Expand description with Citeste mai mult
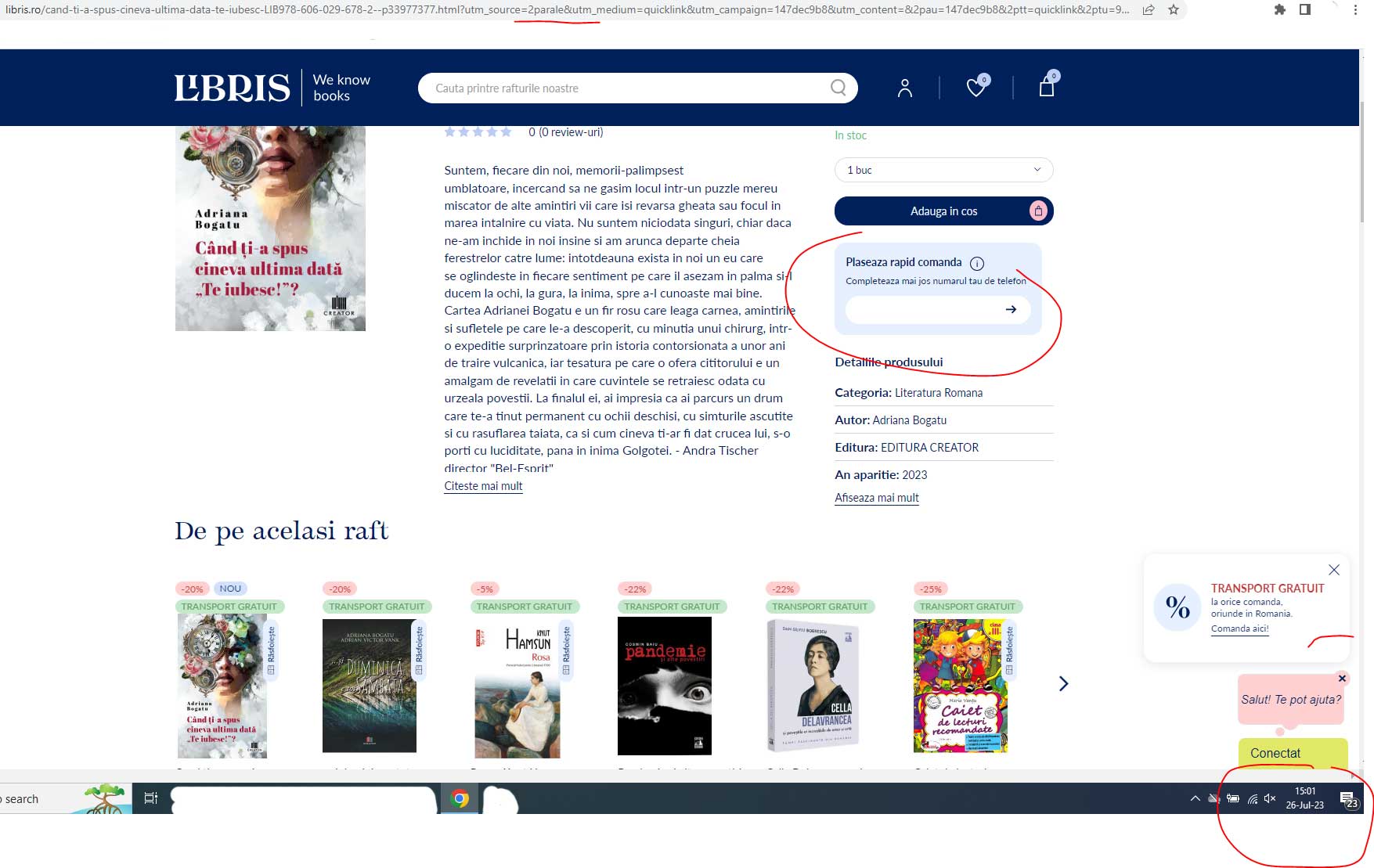Screen dimensions: 1374x868 pyautogui.click(x=483, y=486)
